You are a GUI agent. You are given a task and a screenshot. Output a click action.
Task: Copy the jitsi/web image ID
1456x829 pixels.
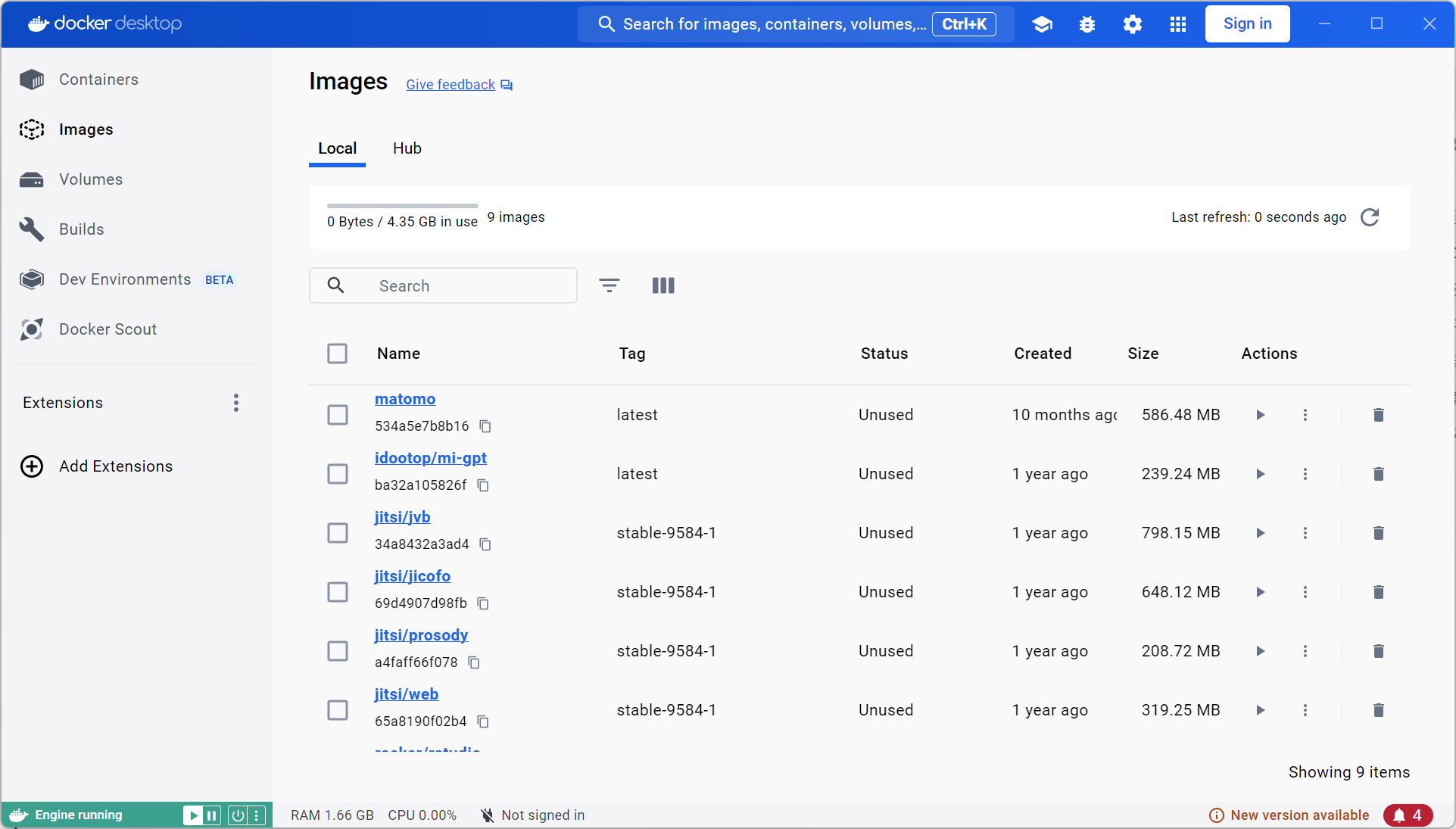483,721
